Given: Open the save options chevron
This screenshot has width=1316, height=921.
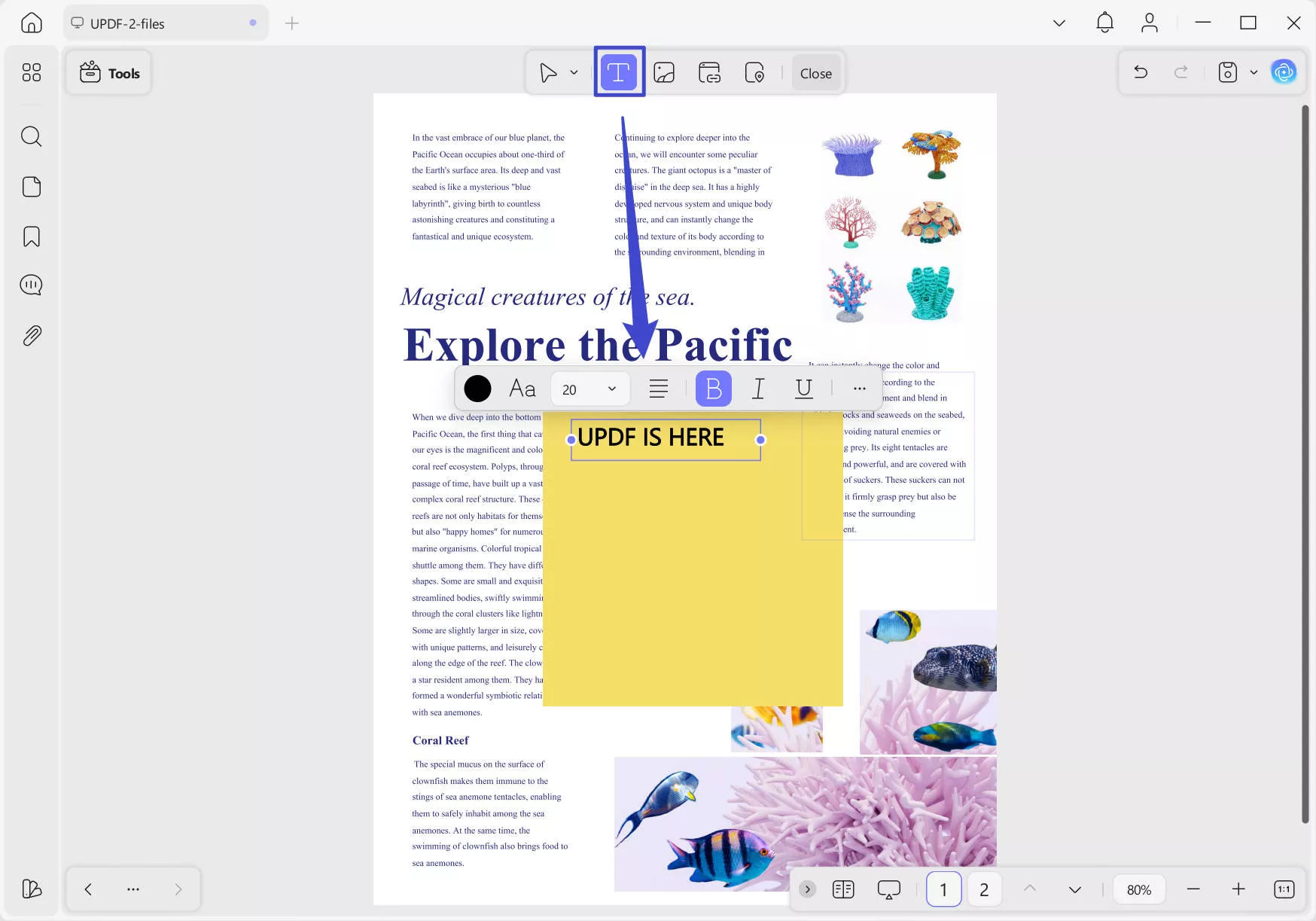Looking at the screenshot, I should [1254, 72].
